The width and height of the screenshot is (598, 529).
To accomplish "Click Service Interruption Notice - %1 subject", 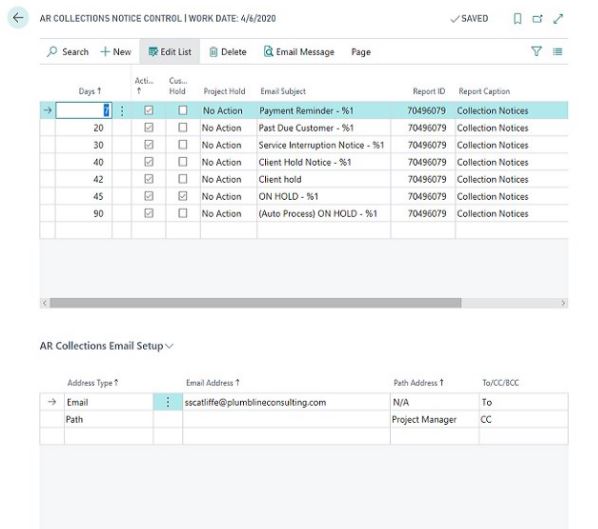I will pos(321,145).
